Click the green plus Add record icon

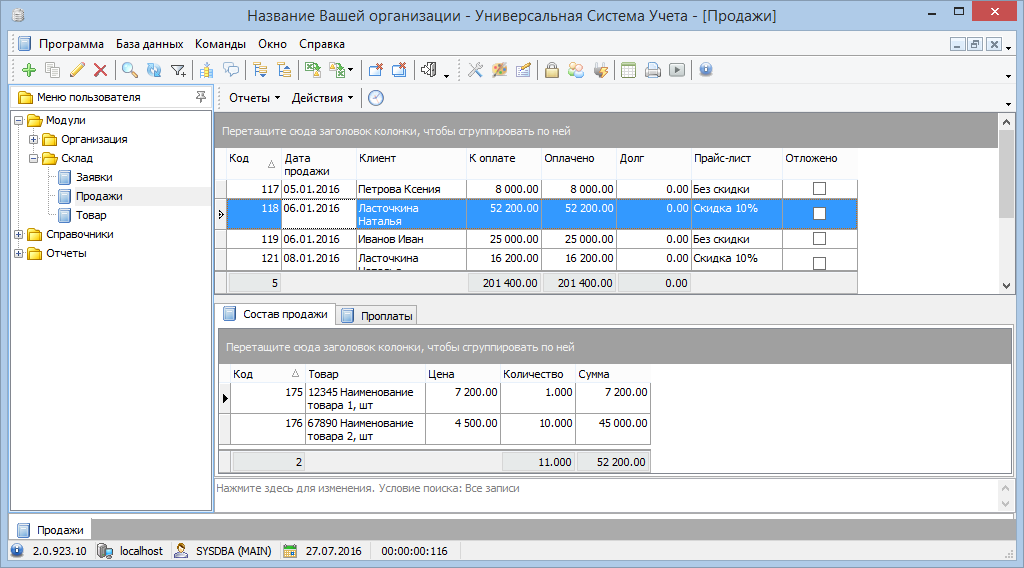(28, 70)
